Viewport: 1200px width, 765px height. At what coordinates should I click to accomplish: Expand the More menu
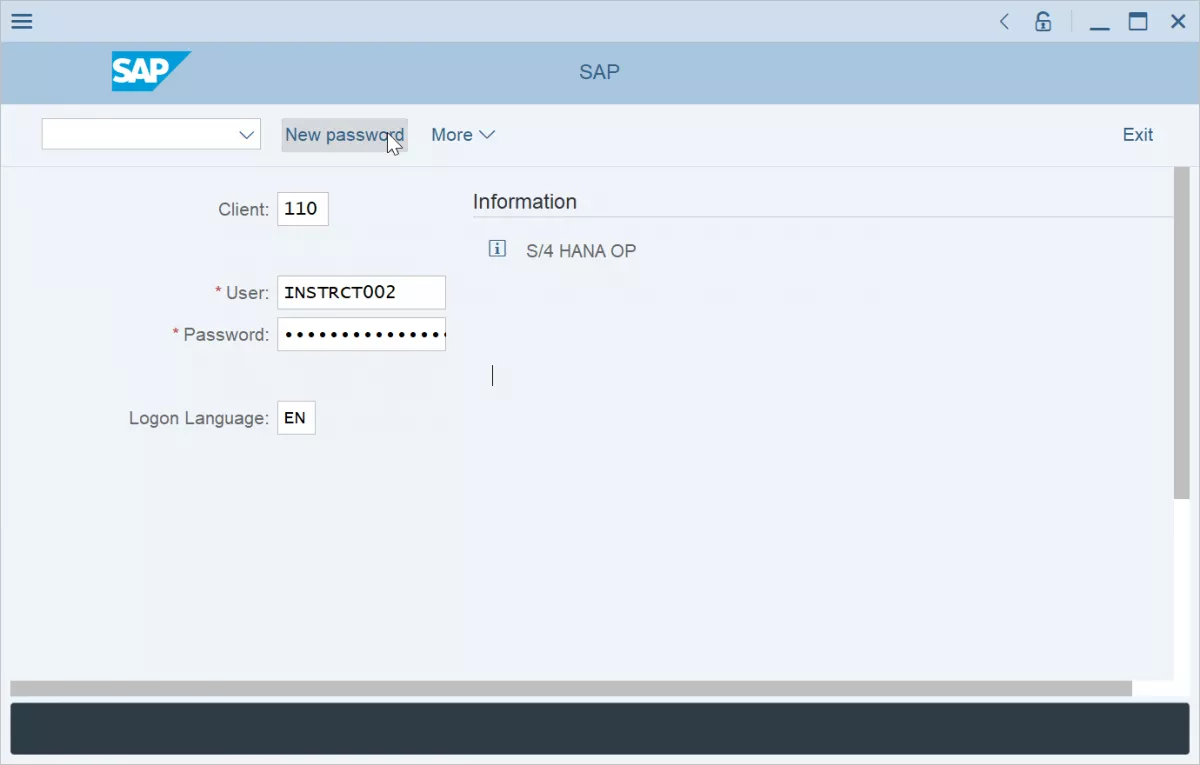[463, 134]
